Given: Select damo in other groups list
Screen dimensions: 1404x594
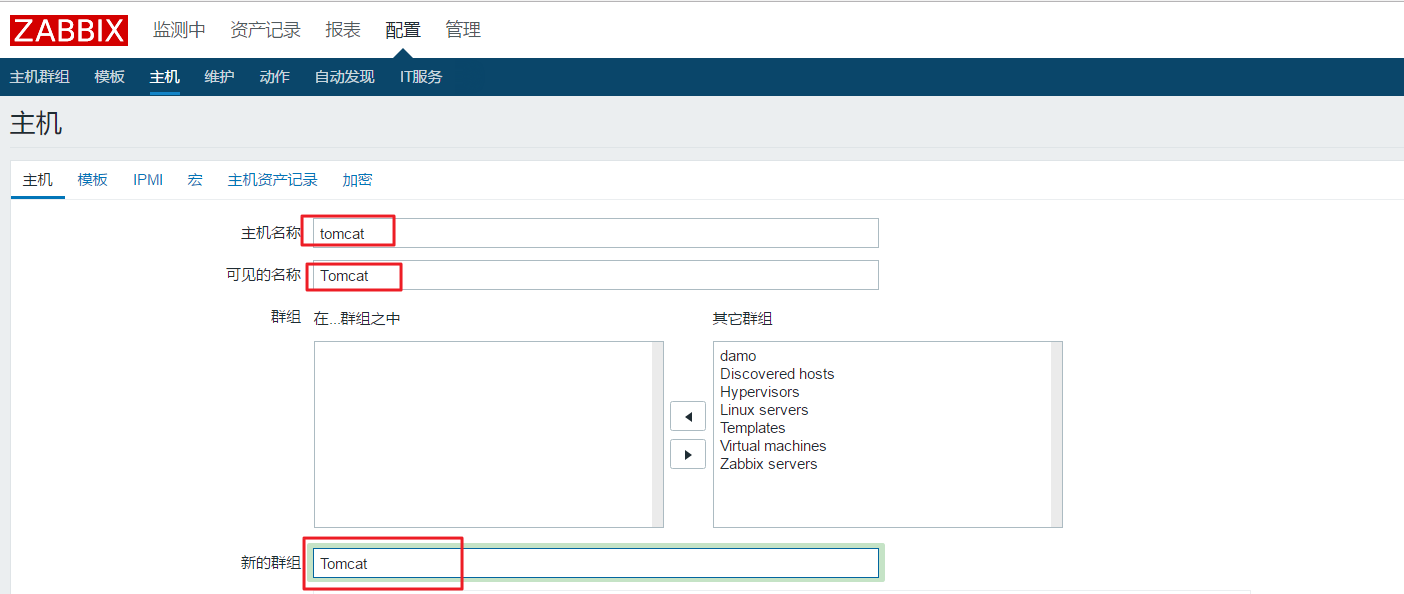Looking at the screenshot, I should tap(738, 356).
